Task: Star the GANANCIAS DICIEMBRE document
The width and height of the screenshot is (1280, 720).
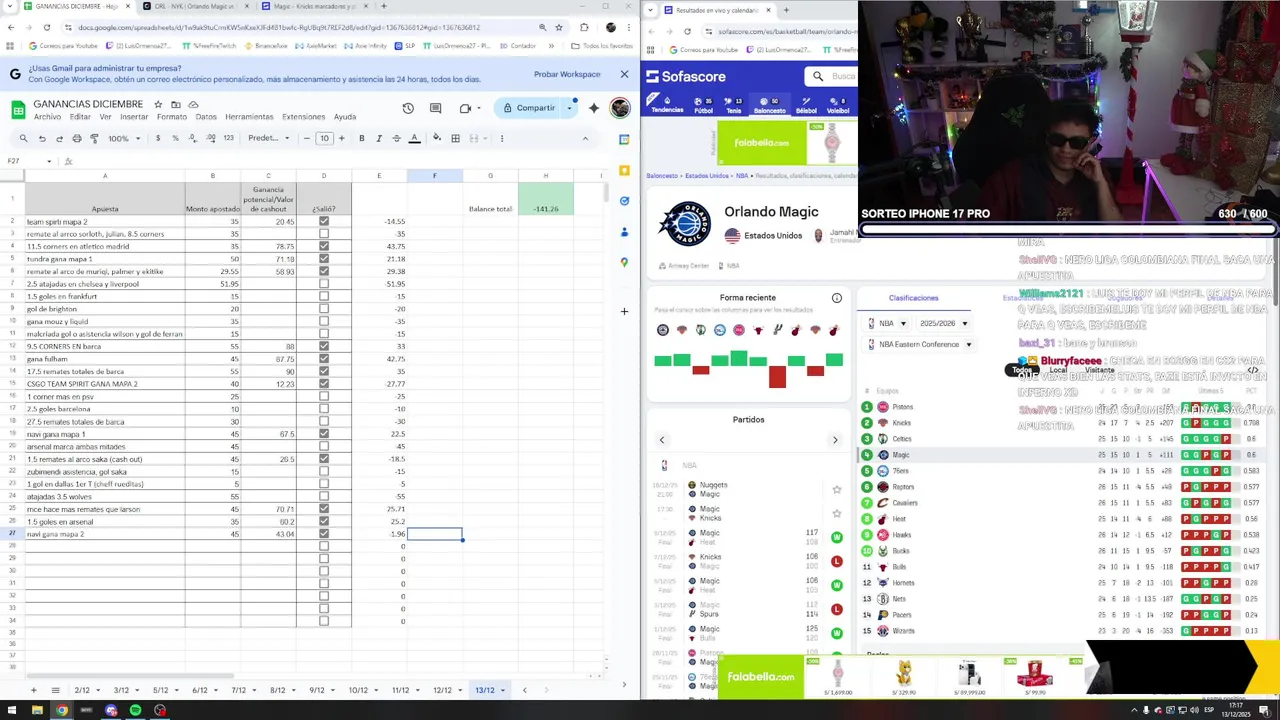Action: pos(158,104)
